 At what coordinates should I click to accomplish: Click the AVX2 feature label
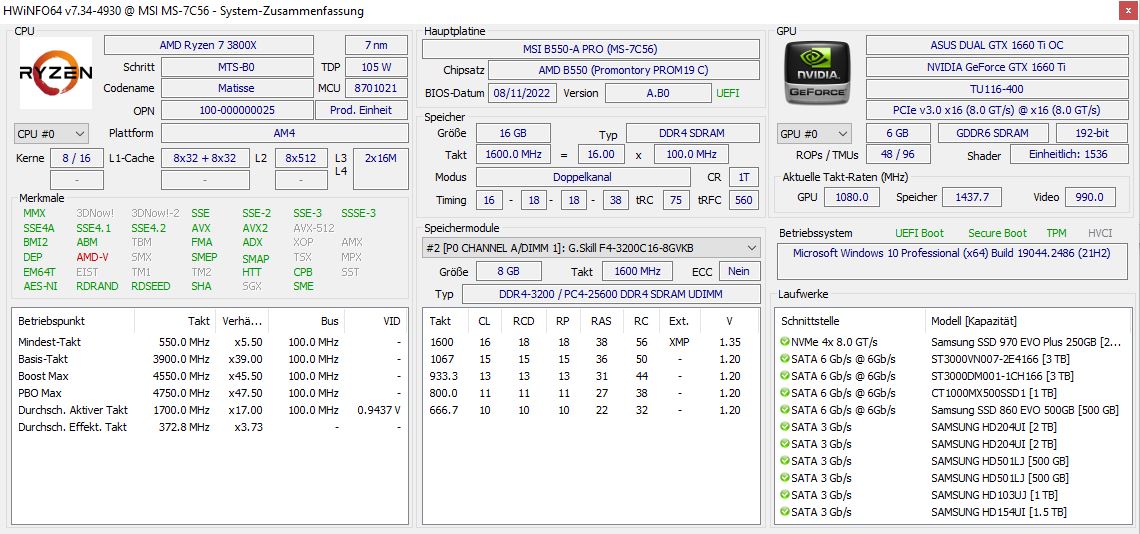255,228
